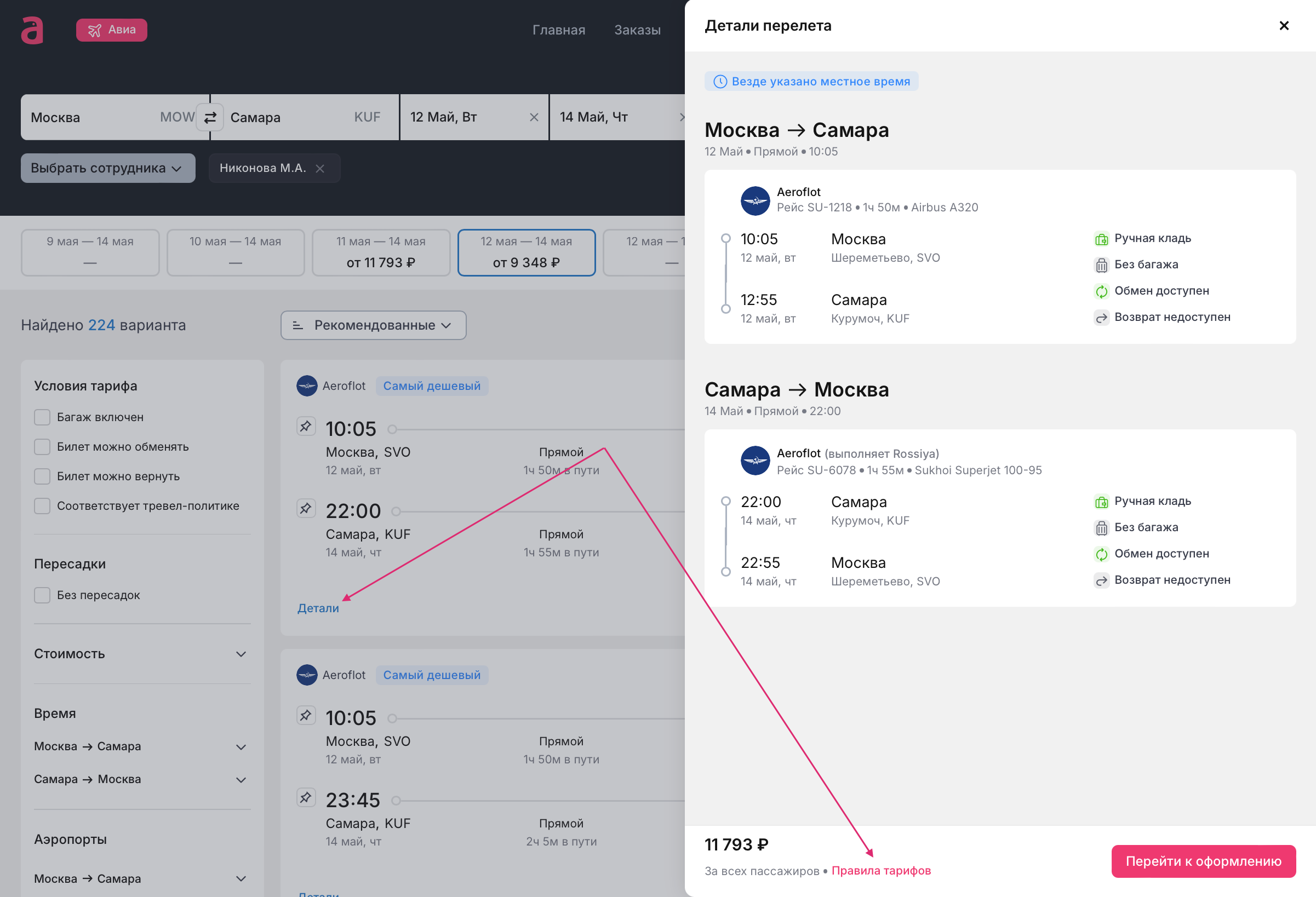Close the Детали перелета panel
1316x897 pixels.
click(x=1284, y=26)
